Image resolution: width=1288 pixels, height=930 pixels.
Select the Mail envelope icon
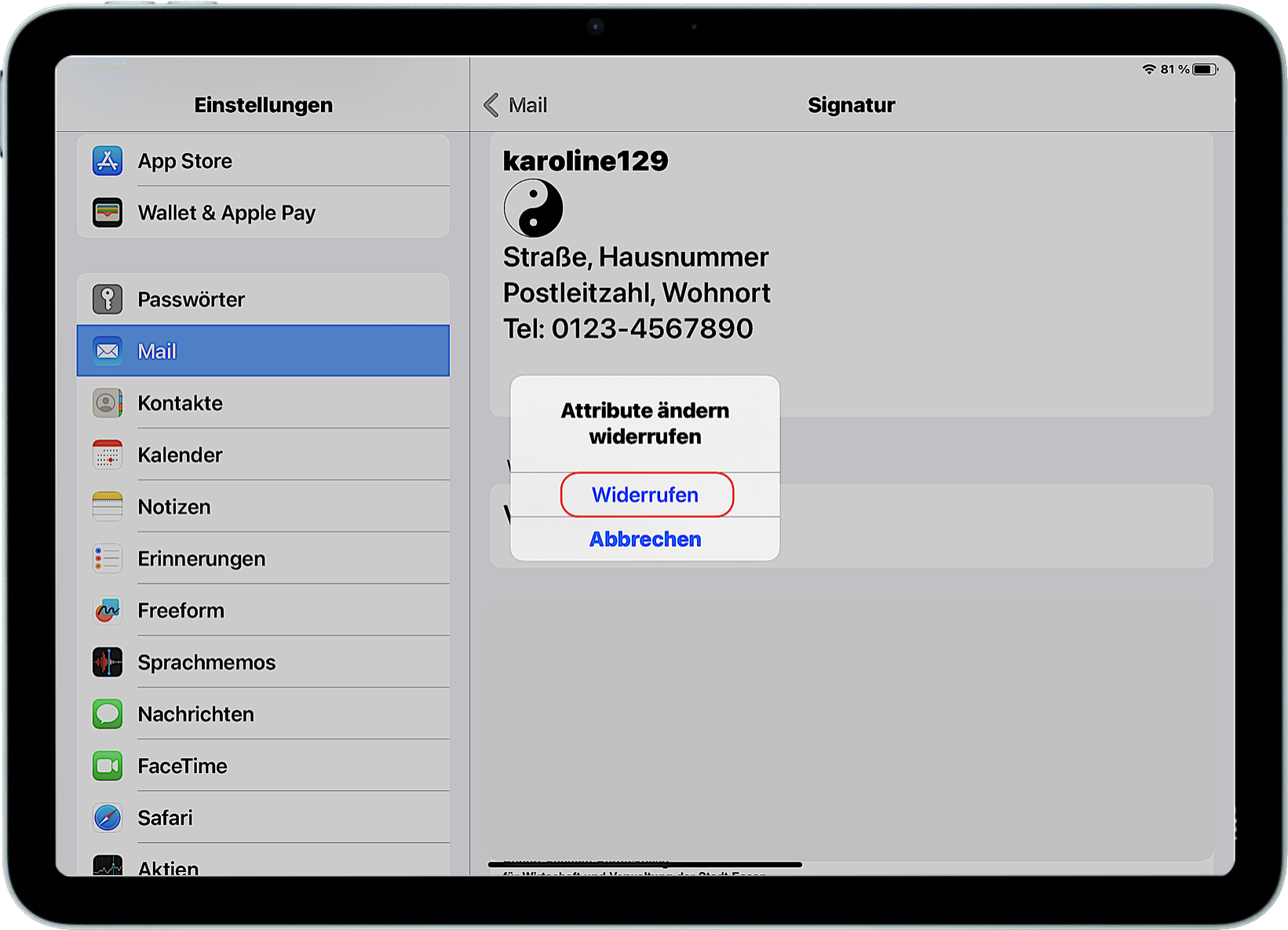(x=108, y=351)
